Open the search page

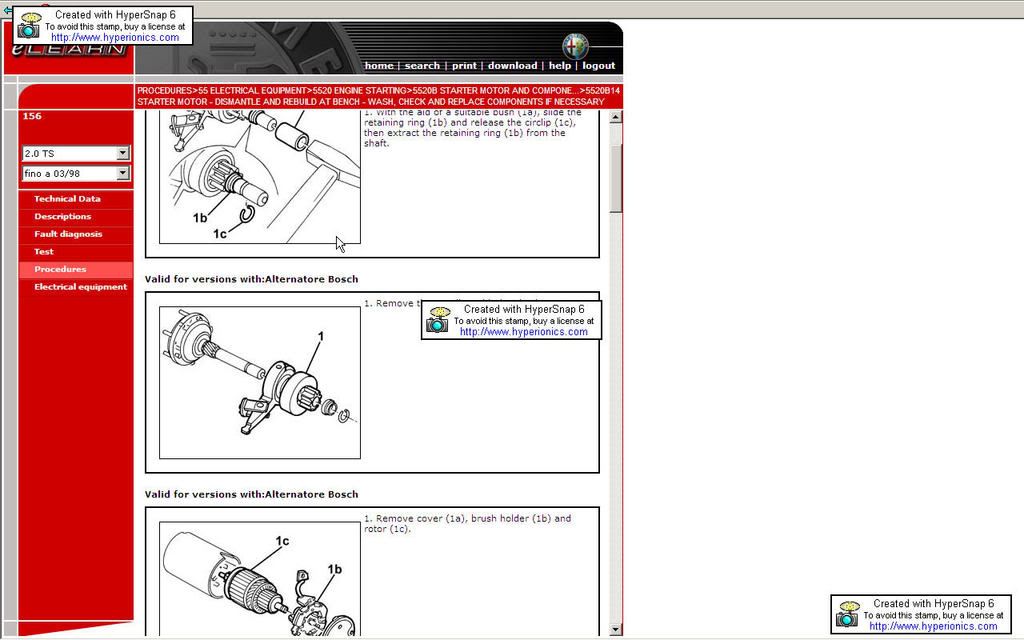coord(422,65)
